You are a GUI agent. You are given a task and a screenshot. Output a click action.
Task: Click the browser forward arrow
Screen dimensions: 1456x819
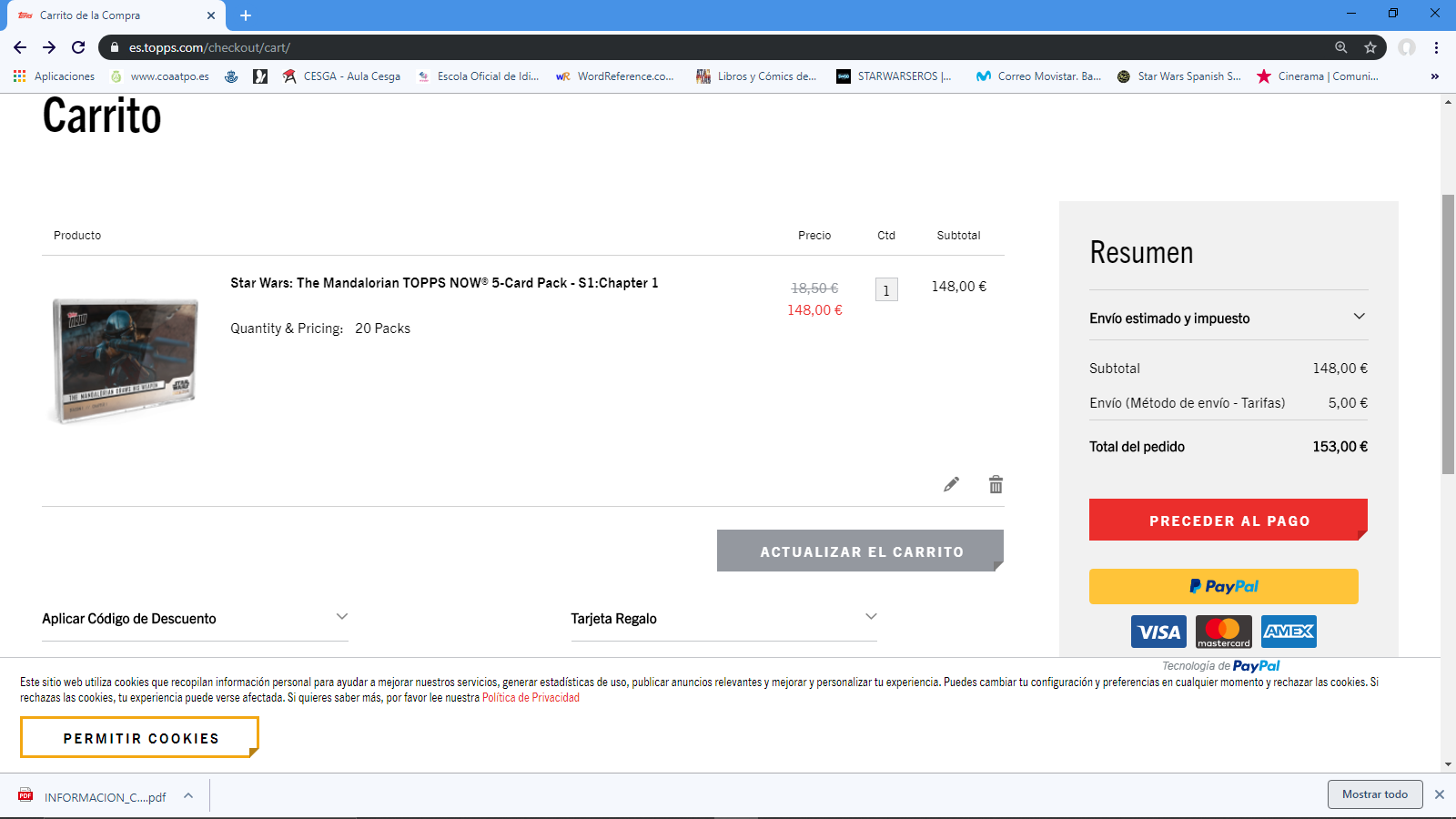(x=49, y=47)
